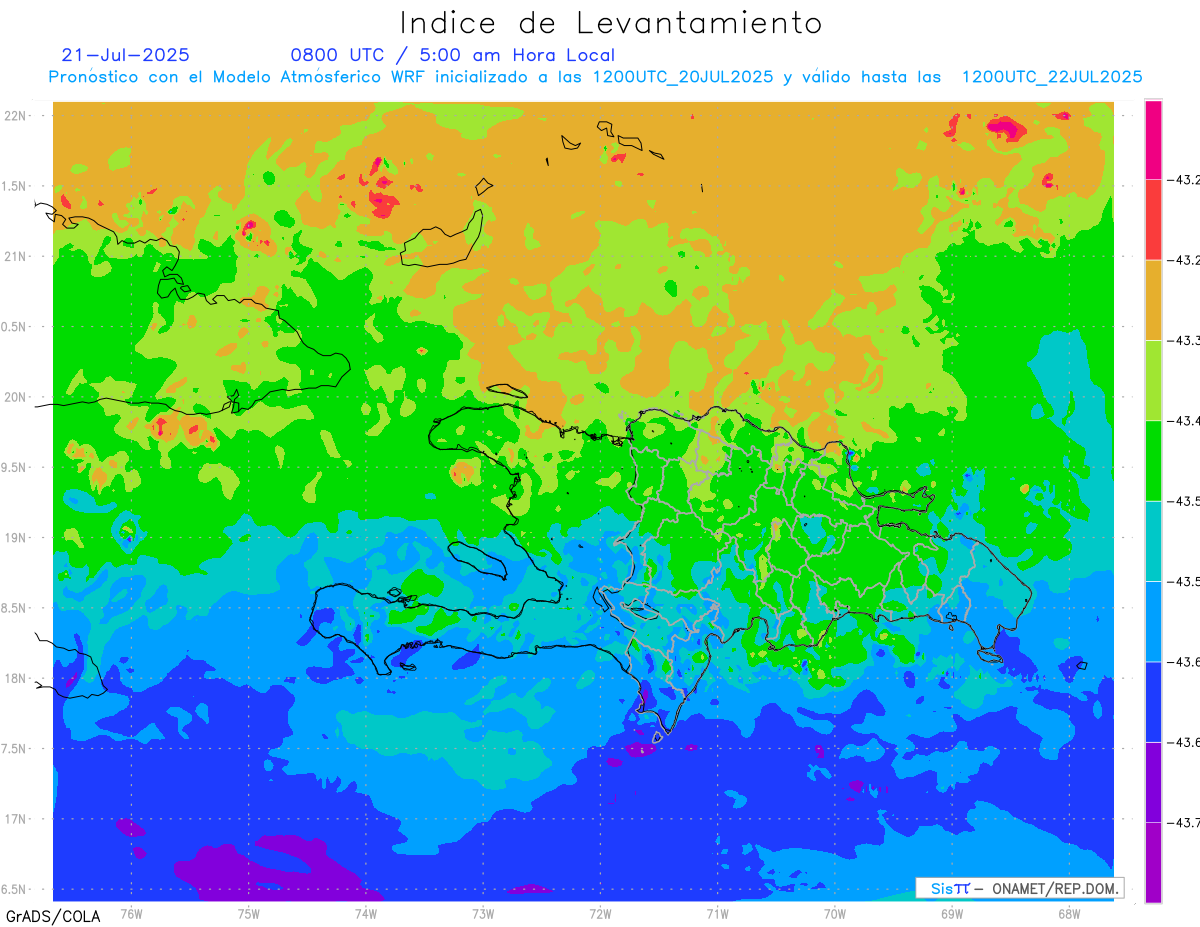
Task: Click the 'SisTT - ONAMET/REP.DOM.' stamp
Action: point(1020,888)
